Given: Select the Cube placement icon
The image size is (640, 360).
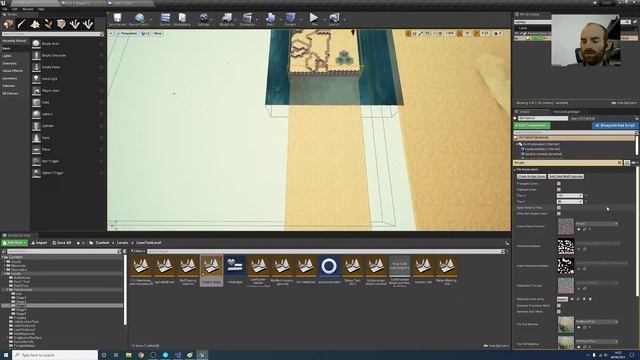Looking at the screenshot, I should coord(36,102).
